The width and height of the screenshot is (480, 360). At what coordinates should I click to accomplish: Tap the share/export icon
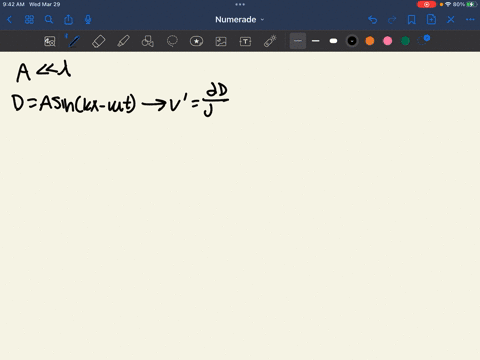(68, 20)
